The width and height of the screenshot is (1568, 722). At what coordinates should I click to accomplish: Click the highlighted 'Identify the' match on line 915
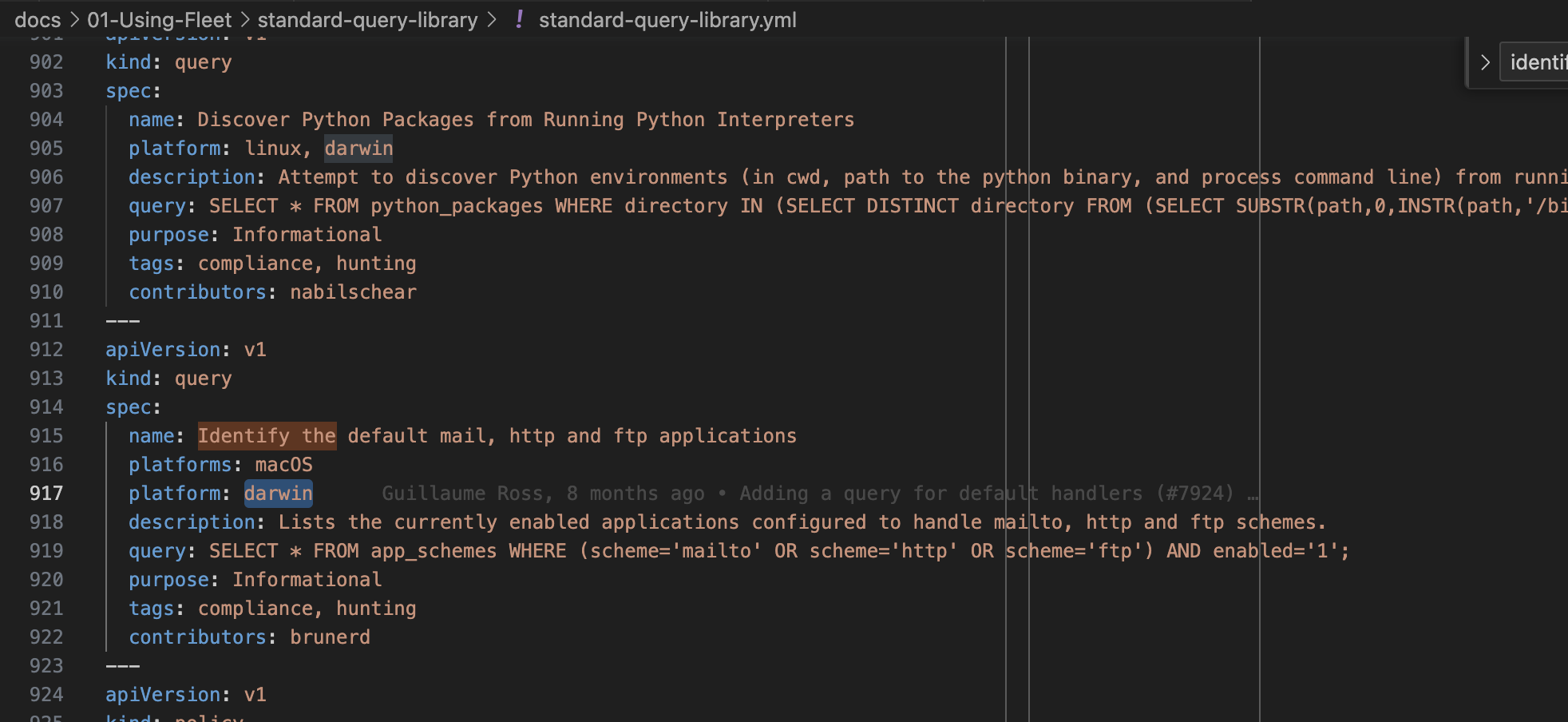(267, 435)
